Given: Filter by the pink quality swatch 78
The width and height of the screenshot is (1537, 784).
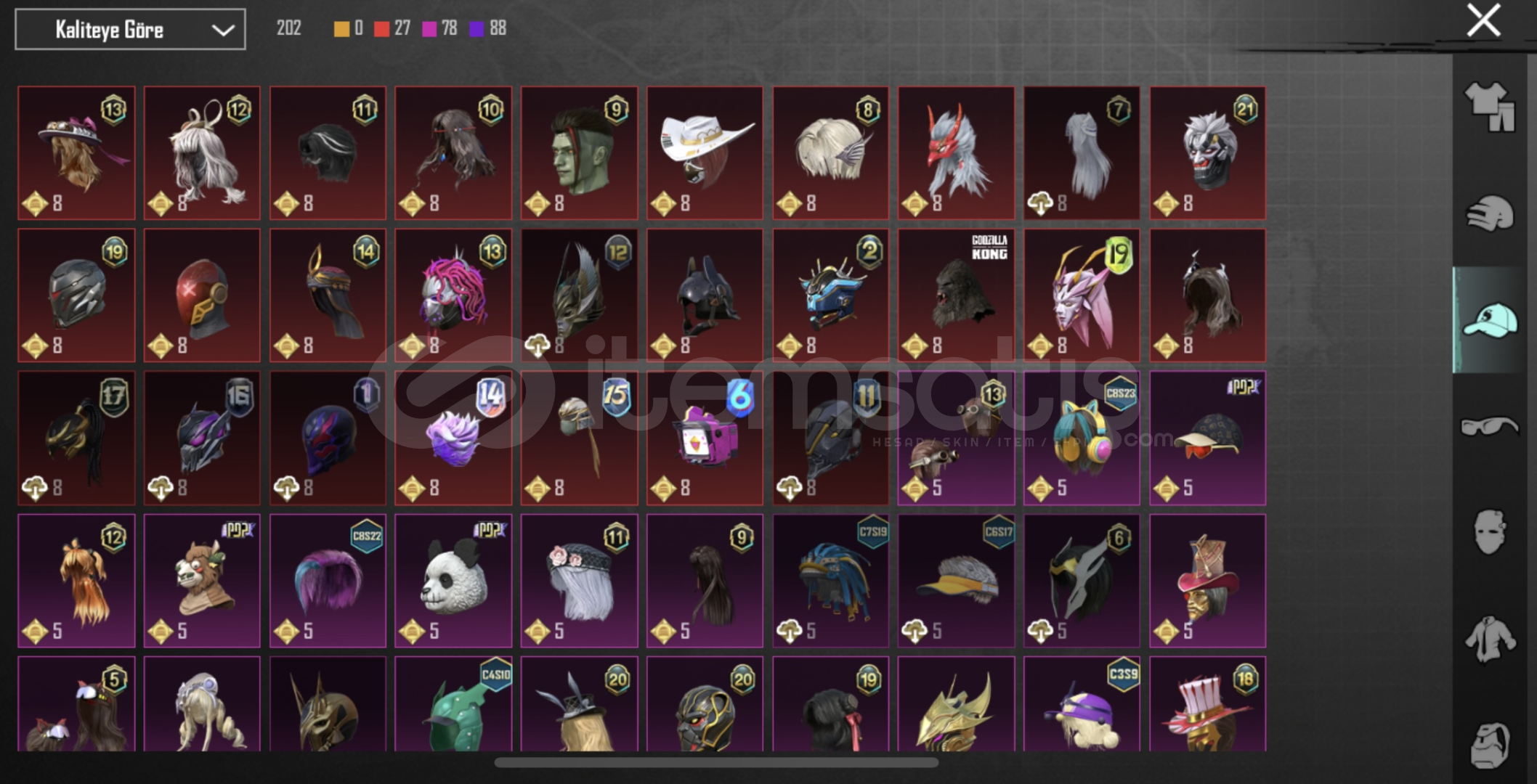Looking at the screenshot, I should point(439,28).
